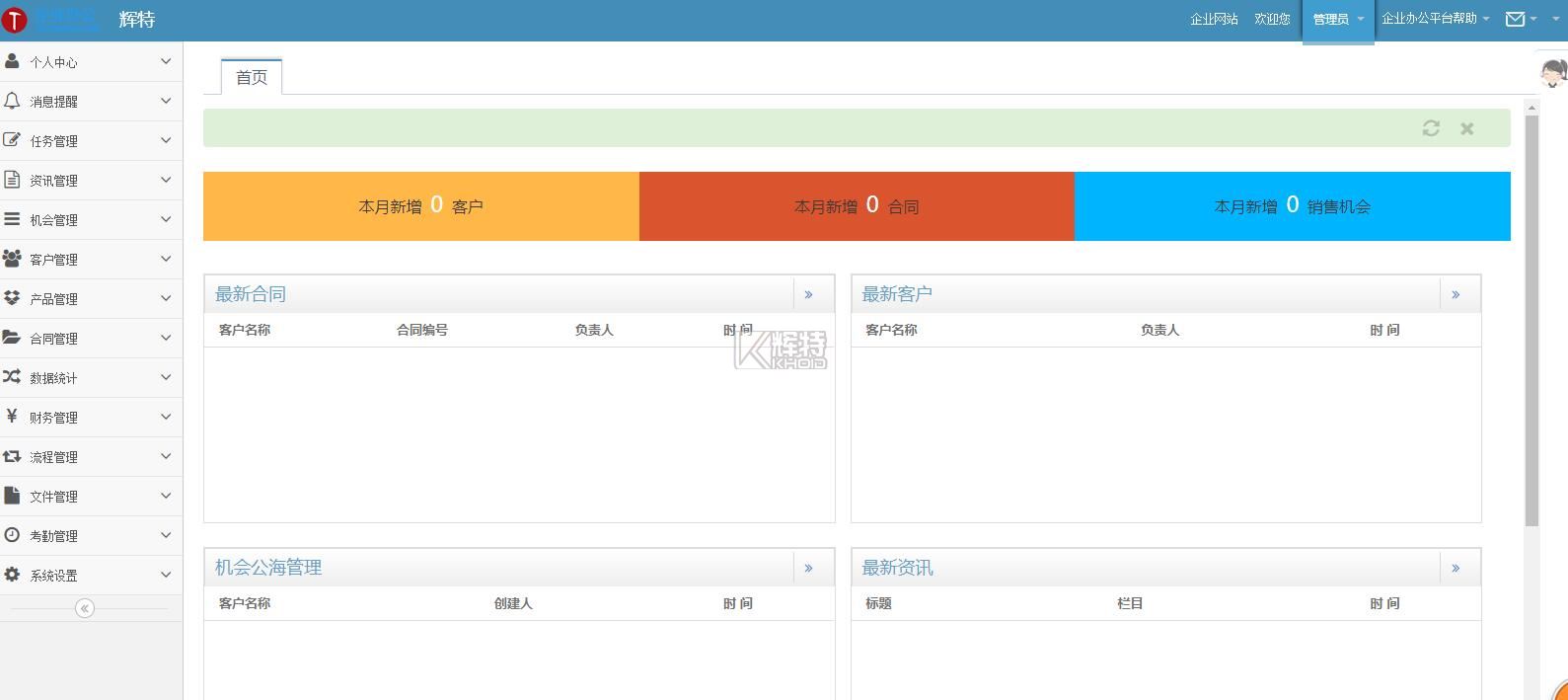Click the yen icon for 财务管理

point(12,417)
